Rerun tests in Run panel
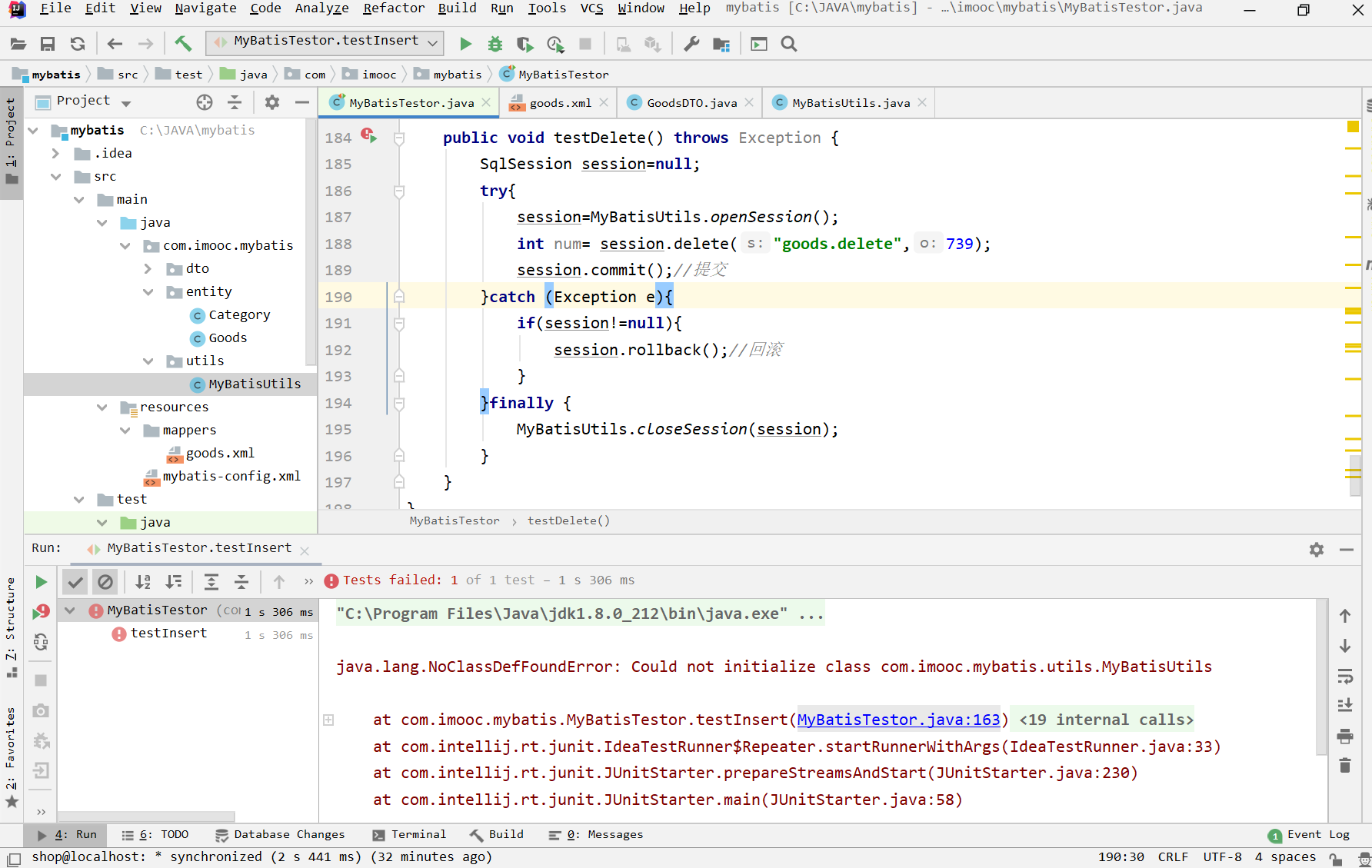This screenshot has width=1372, height=868. tap(42, 582)
